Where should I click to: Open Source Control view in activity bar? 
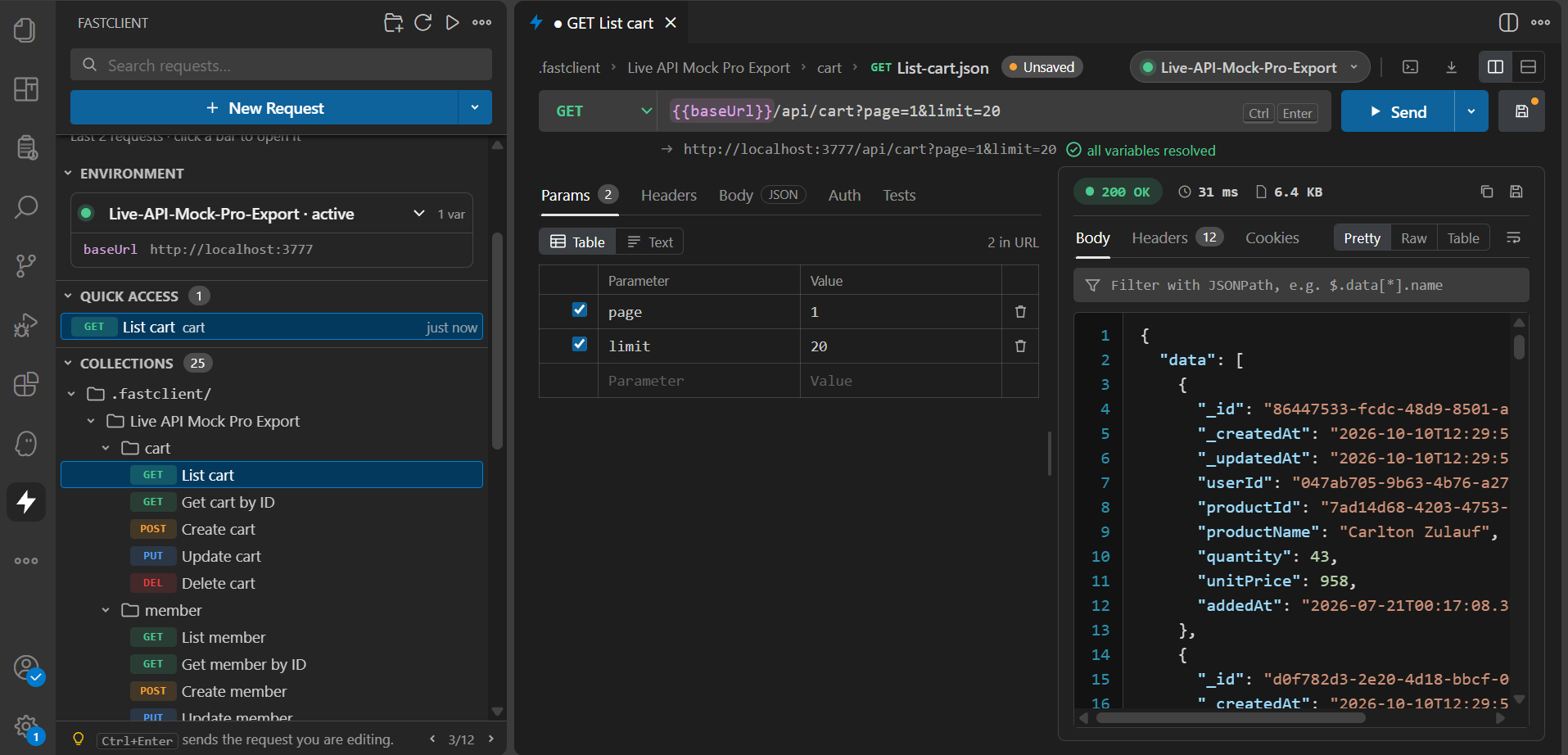pos(25,265)
